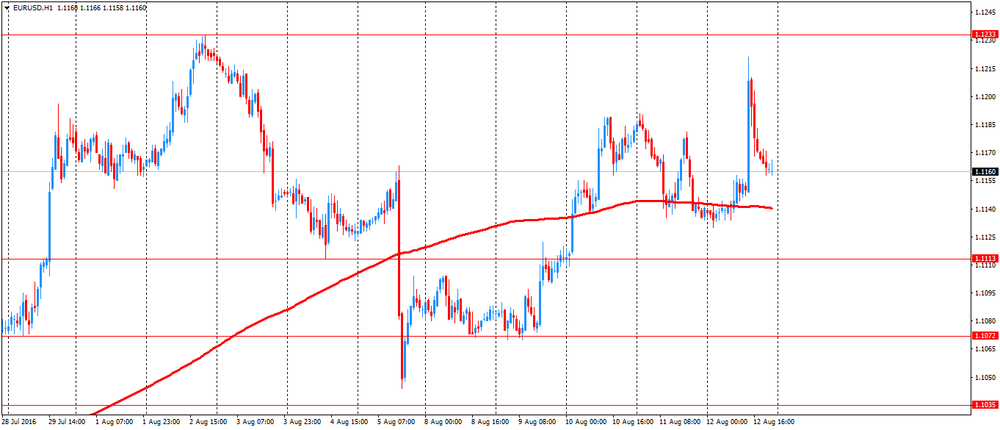
Task: Select the red horizontal line at 1.1072
Action: (x=485, y=336)
